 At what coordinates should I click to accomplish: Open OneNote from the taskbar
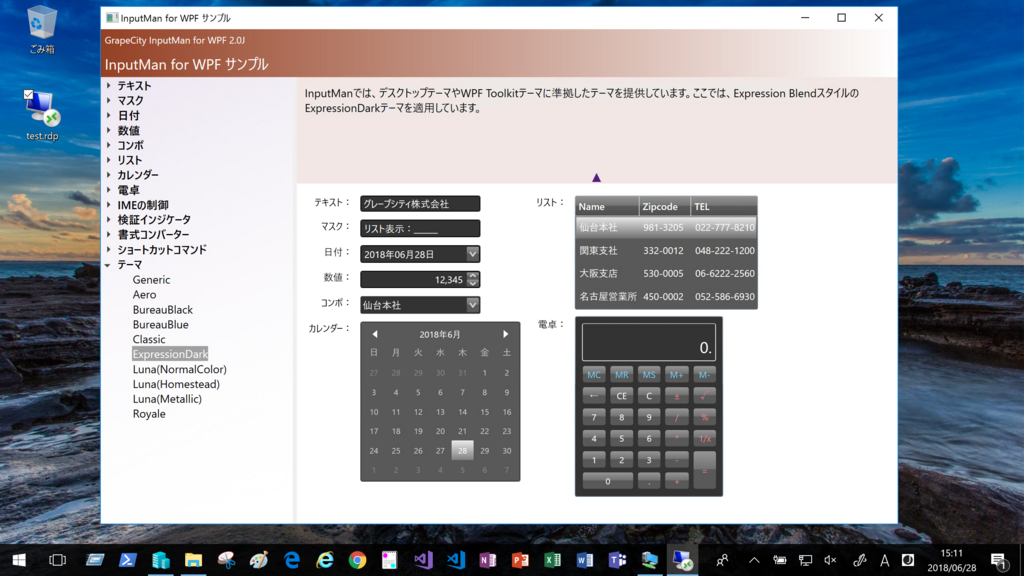tap(488, 560)
